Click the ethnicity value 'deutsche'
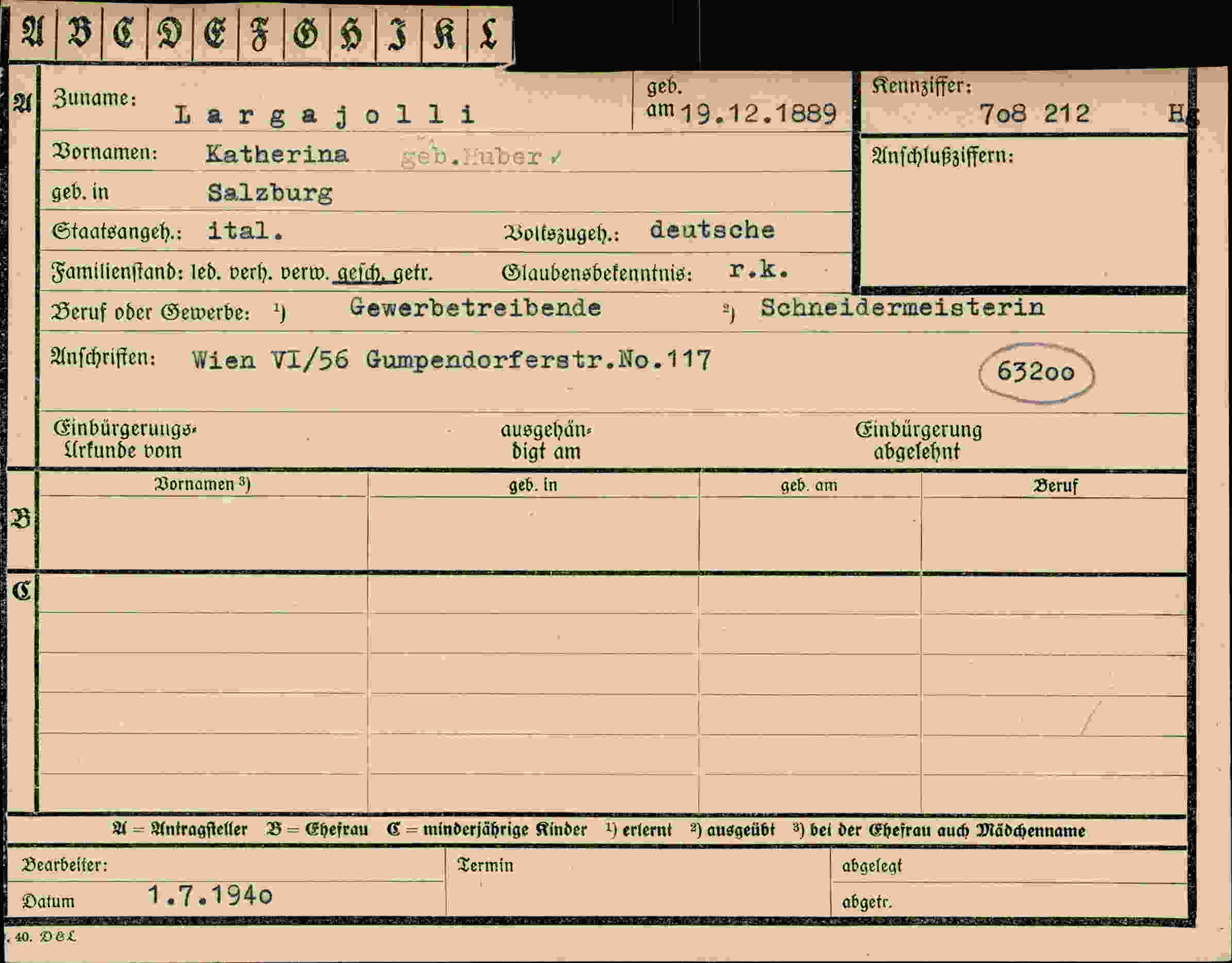1232x963 pixels. [712, 230]
